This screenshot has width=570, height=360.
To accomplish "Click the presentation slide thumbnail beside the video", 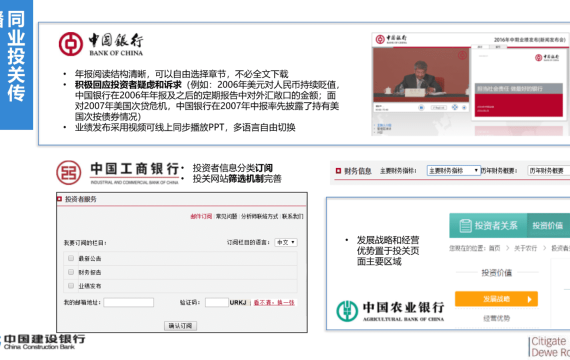I will tap(519, 84).
